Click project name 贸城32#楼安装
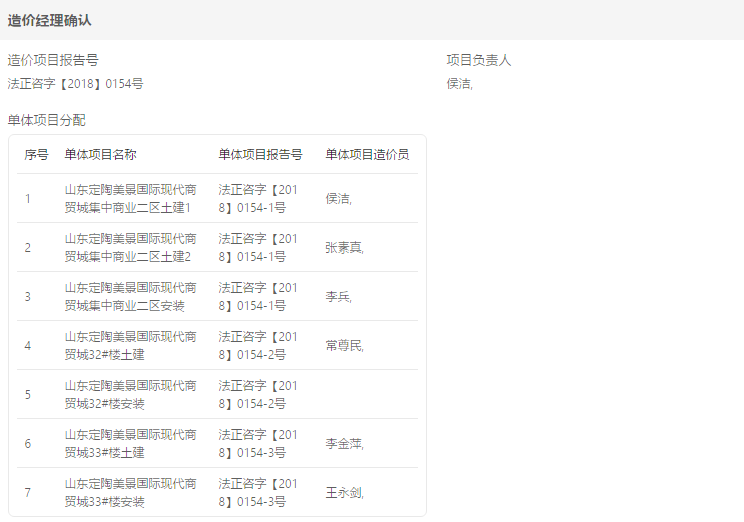 pos(130,394)
